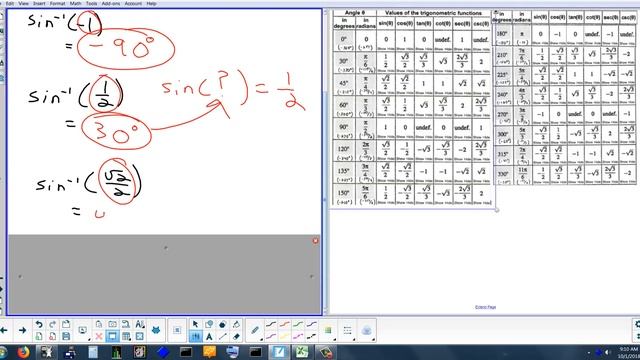The height and width of the screenshot is (360, 640).
Task: Click the 30° cell in the trig table
Action: [344, 63]
